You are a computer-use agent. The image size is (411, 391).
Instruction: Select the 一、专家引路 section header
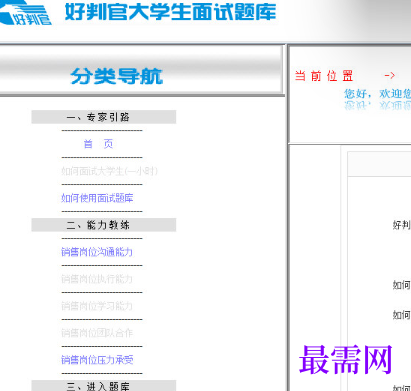point(104,117)
